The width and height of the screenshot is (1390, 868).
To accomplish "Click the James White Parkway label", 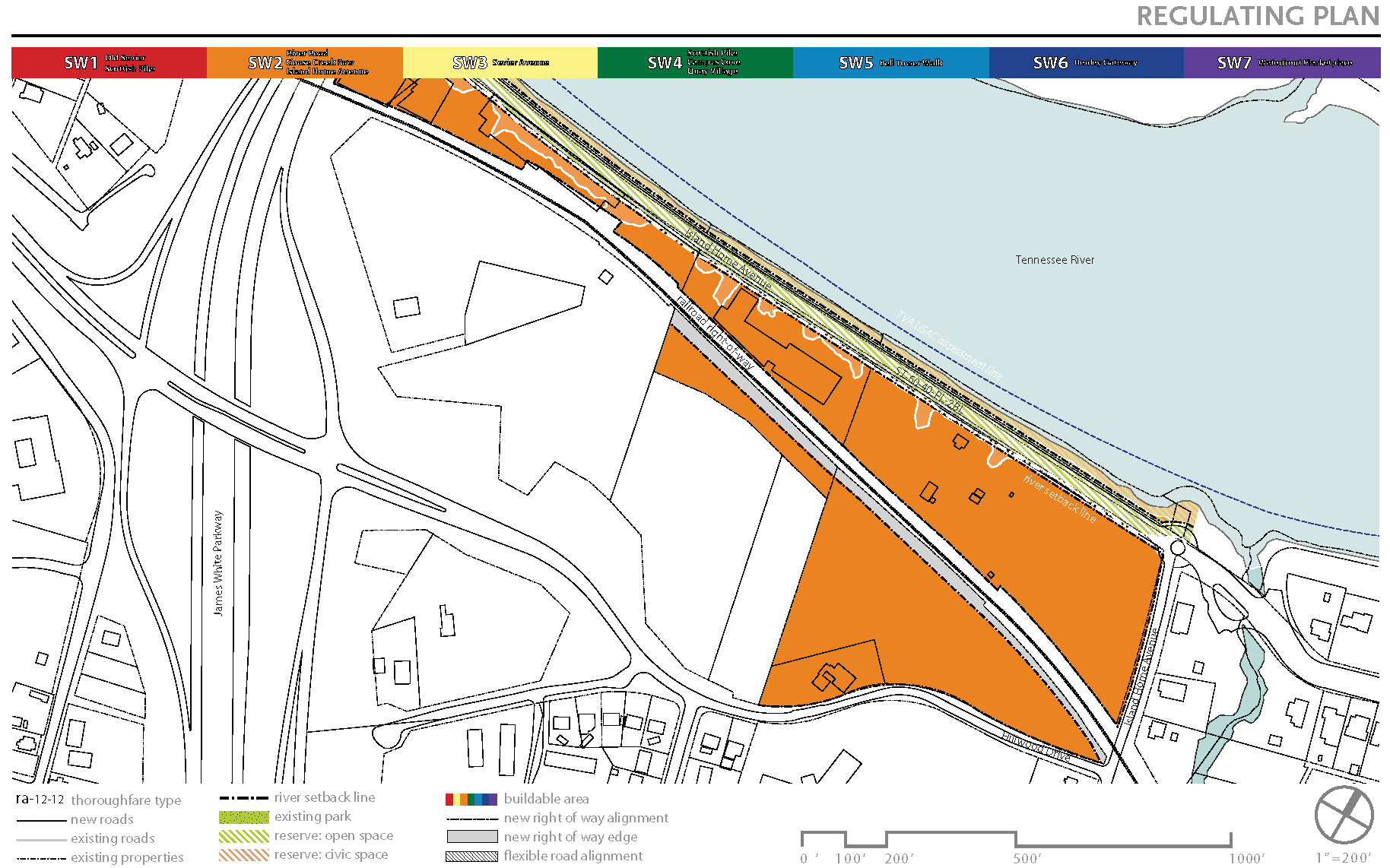I will [218, 562].
